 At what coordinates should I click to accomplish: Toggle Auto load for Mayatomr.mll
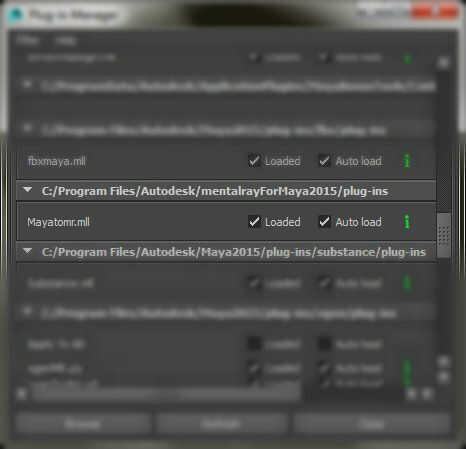[x=325, y=222]
